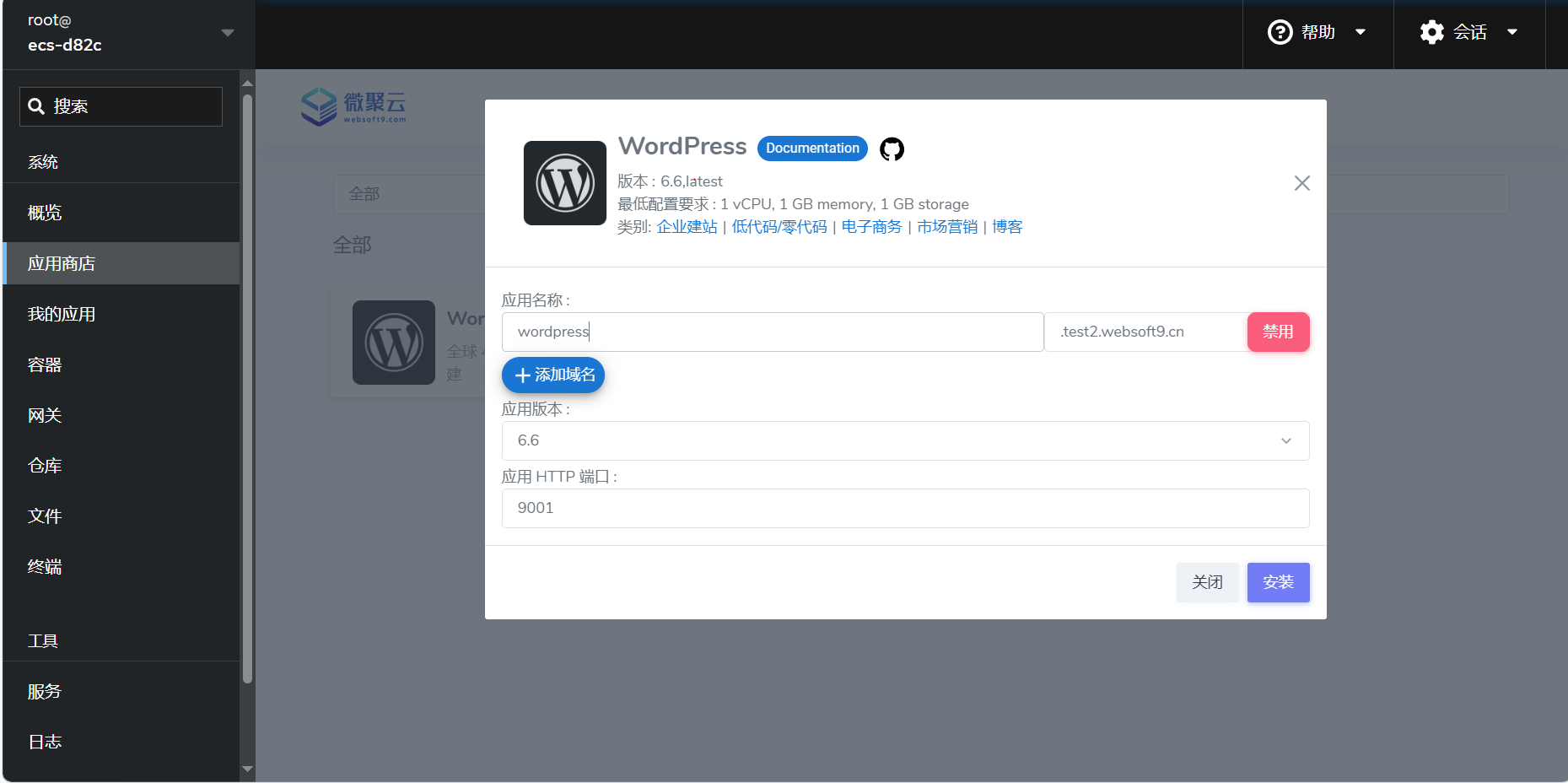This screenshot has height=783, width=1568.
Task: Launch 终端 terminal from sidebar
Action: 121,567
